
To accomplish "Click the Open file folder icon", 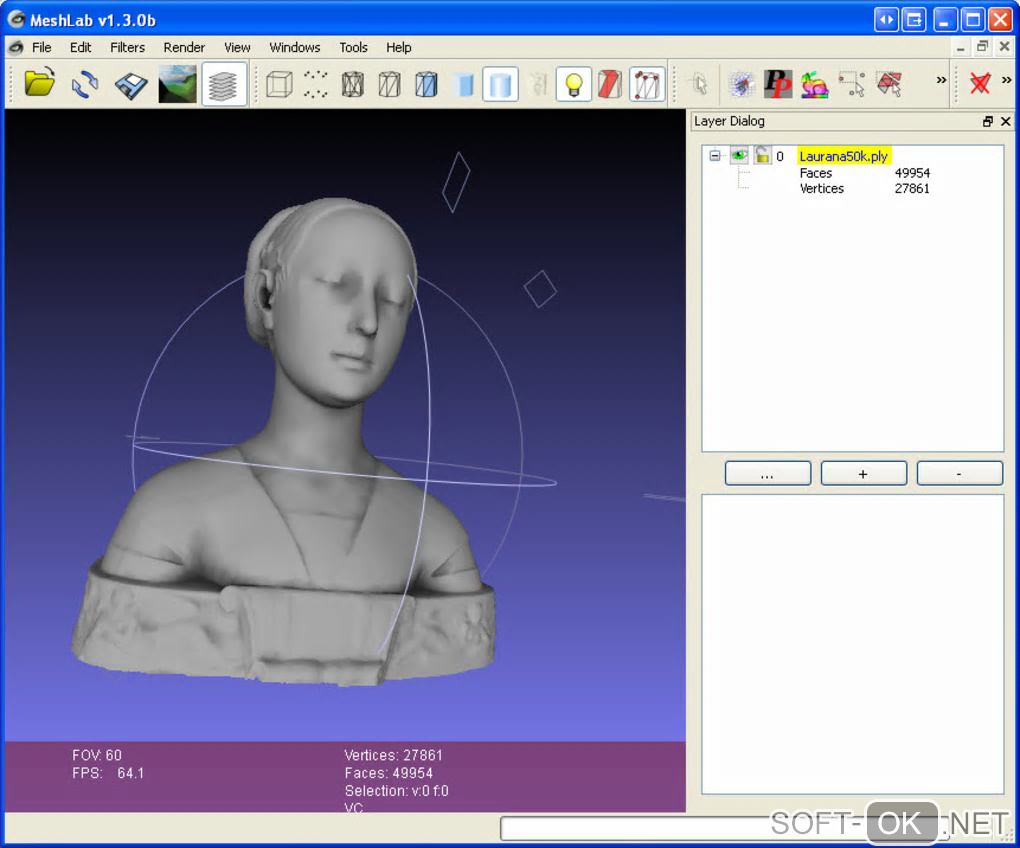I will pos(40,84).
